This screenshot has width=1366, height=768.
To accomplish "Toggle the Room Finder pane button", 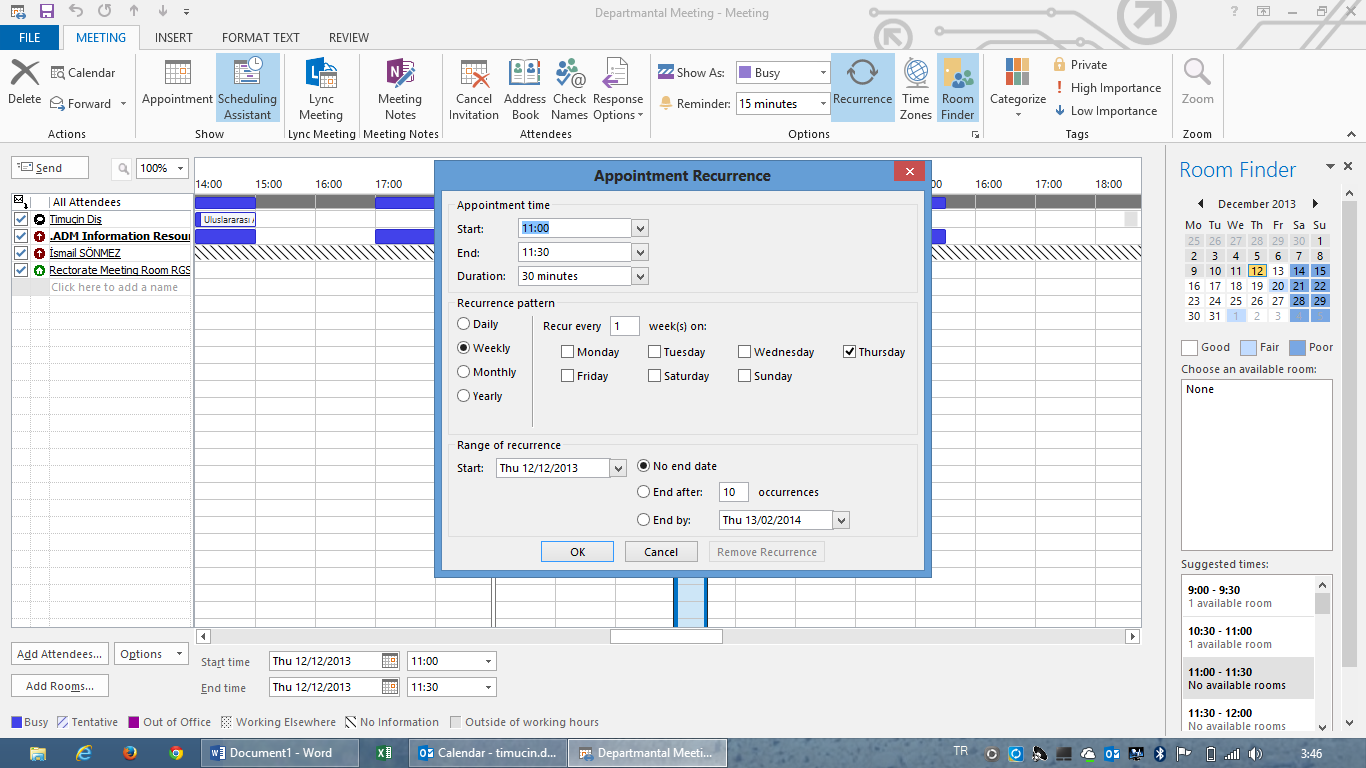I will (x=957, y=88).
